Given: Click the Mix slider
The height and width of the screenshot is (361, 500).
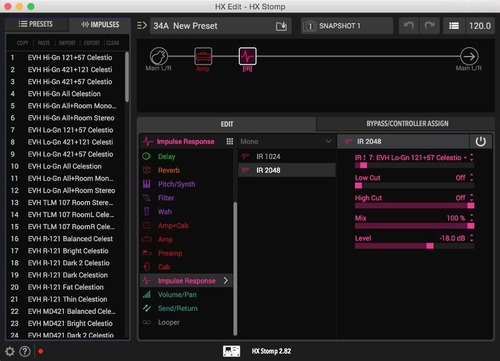Looking at the screenshot, I should tap(414, 226).
